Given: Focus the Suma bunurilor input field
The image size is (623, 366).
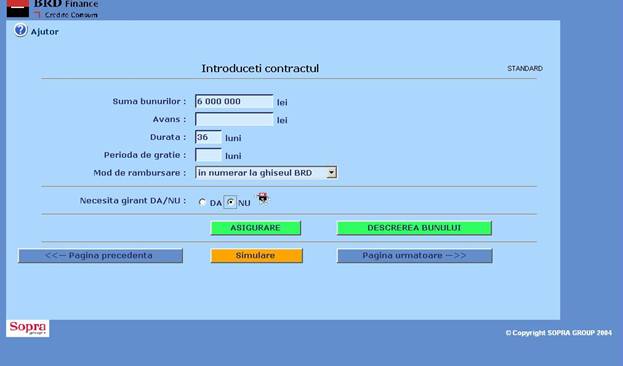Looking at the screenshot, I should pos(234,102).
